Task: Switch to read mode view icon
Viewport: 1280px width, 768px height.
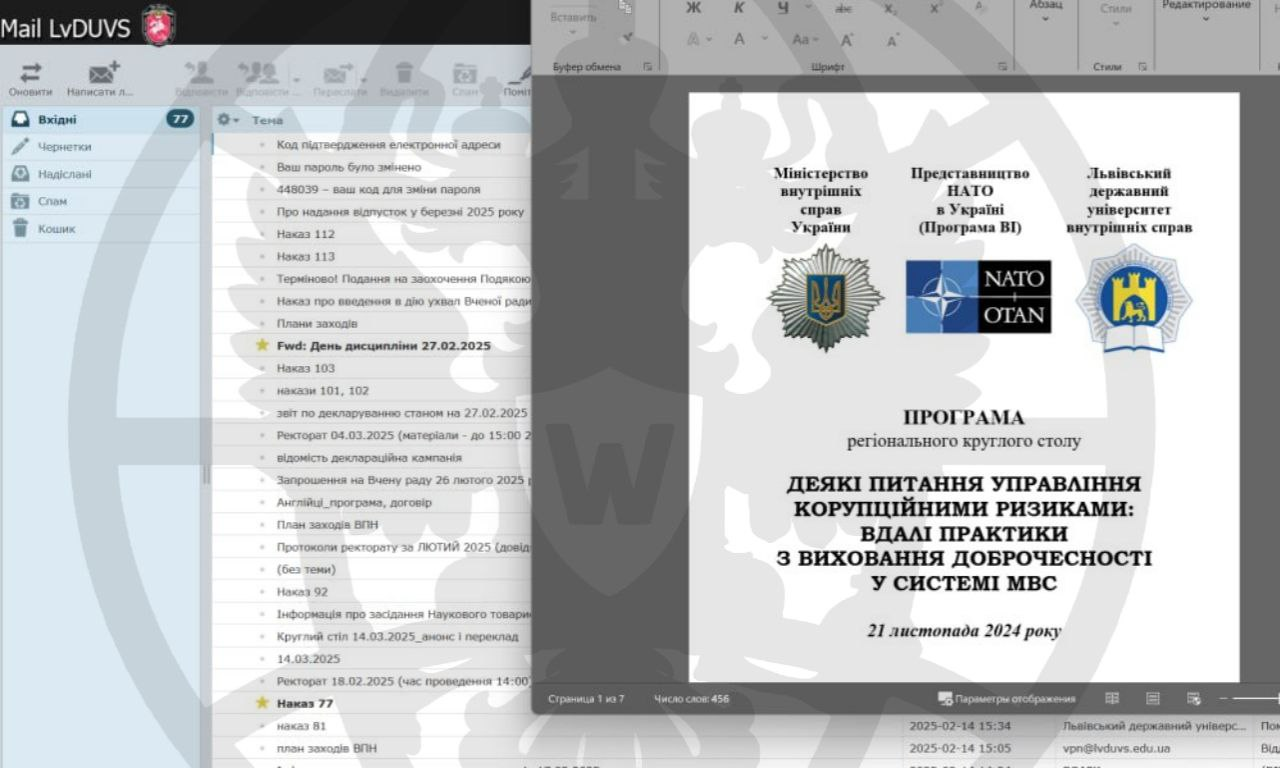Action: [x=1112, y=699]
